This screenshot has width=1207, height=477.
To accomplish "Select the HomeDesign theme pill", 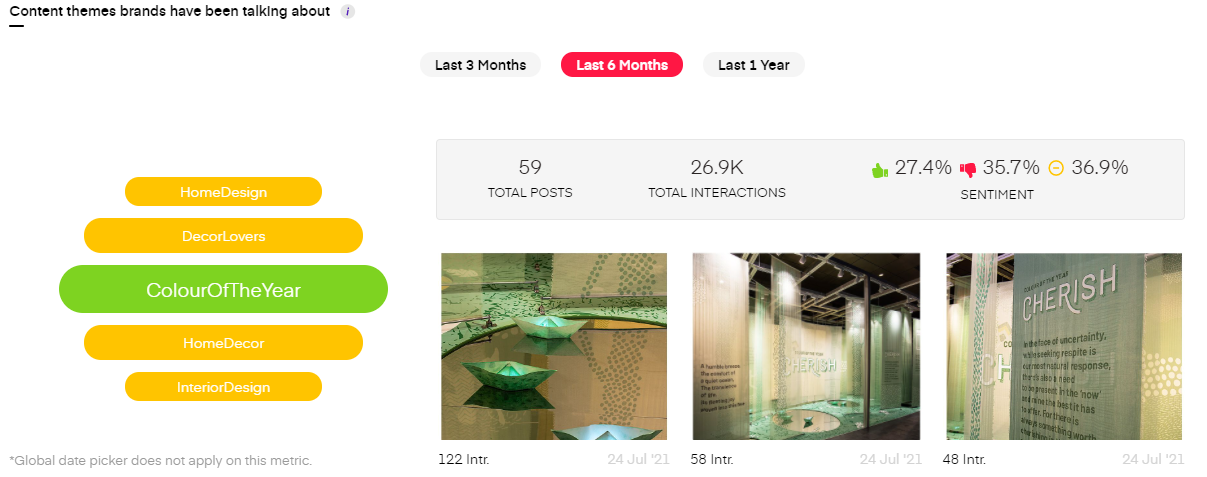I will (223, 191).
